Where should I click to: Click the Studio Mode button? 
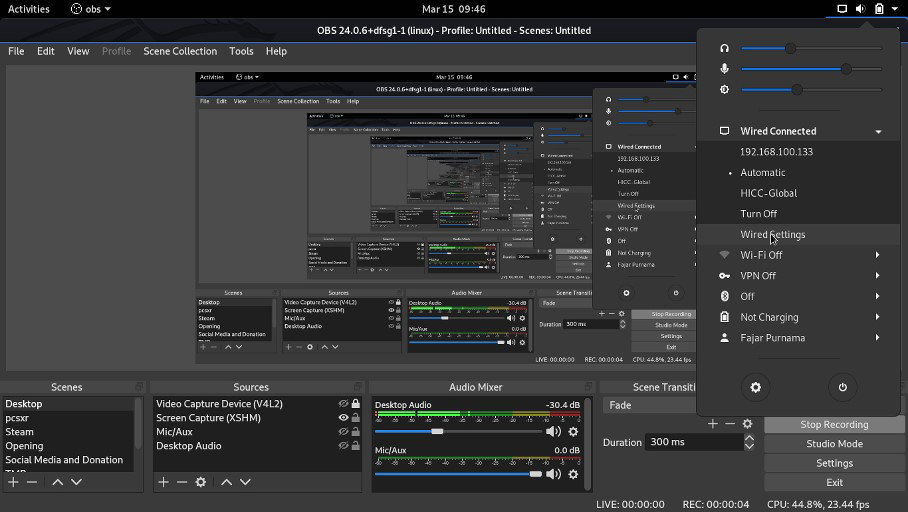point(834,444)
